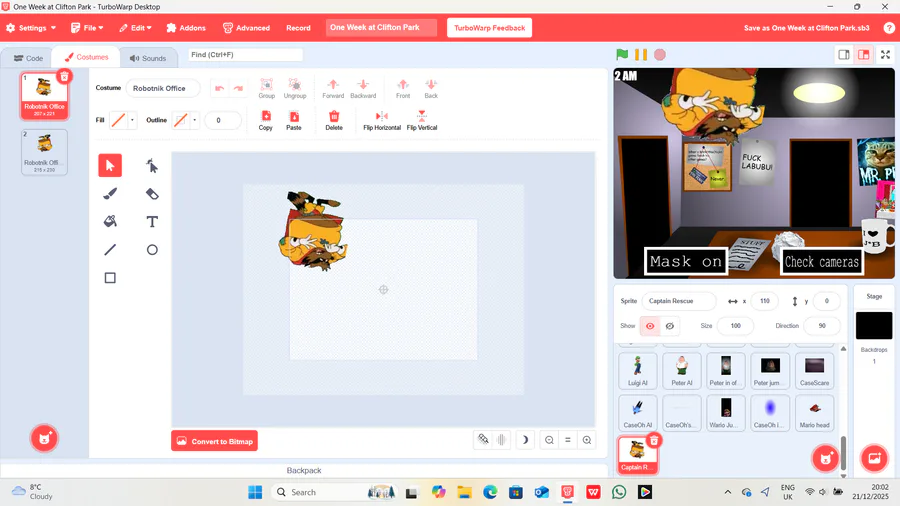Switch to the Sounds tab
The image size is (900, 506).
click(x=148, y=58)
